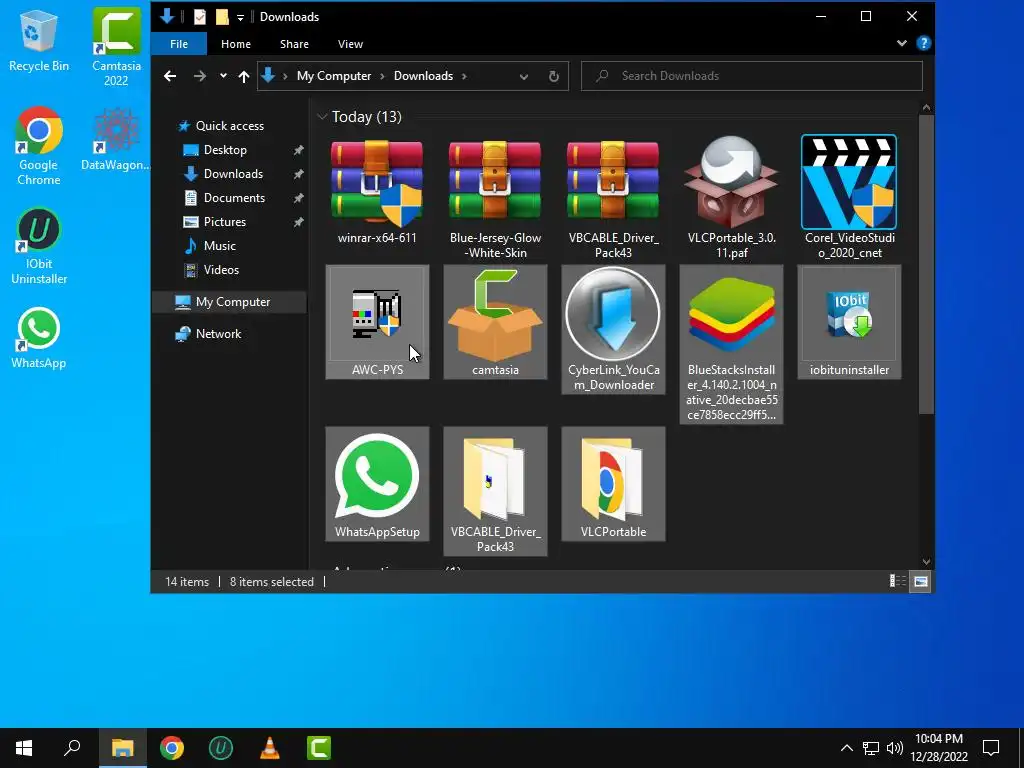Screen dimensions: 1024x768
Task: Open IObit Uninstaller desktop shortcut
Action: pos(39,247)
